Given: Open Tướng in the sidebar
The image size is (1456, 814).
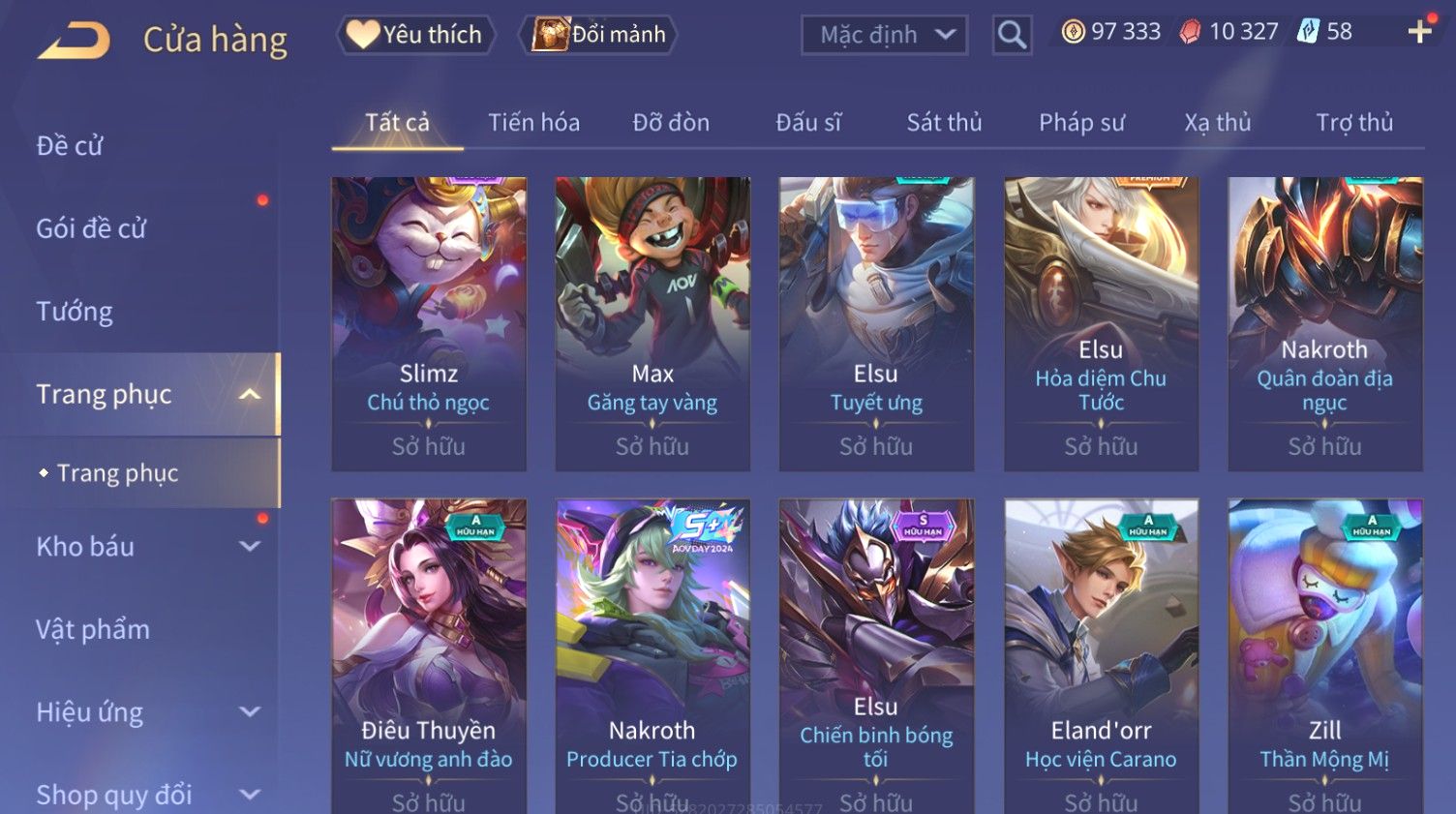Looking at the screenshot, I should pos(75,312).
